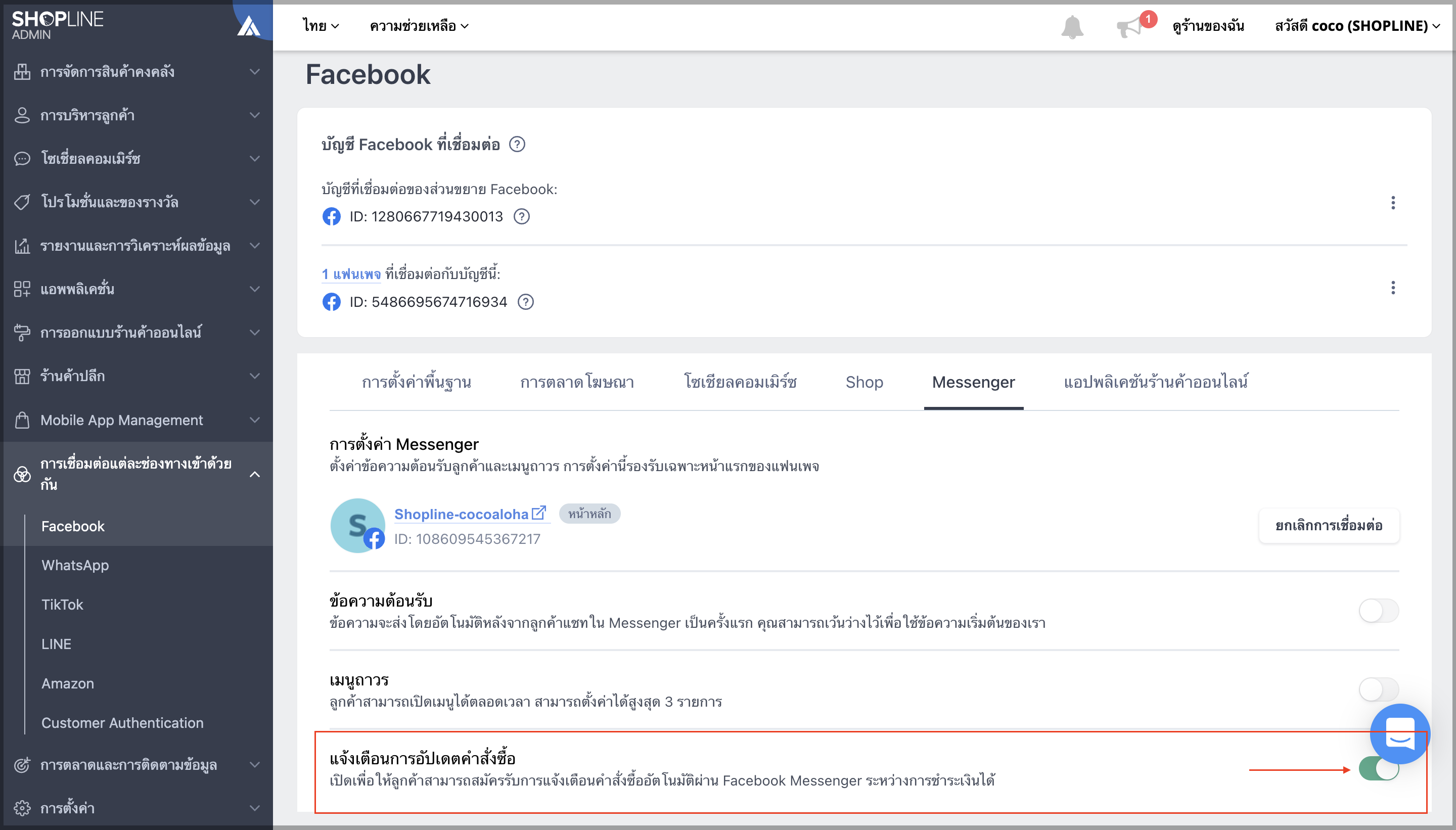The width and height of the screenshot is (1456, 830).
Task: Open LINE in the sidebar submenu
Action: click(56, 643)
